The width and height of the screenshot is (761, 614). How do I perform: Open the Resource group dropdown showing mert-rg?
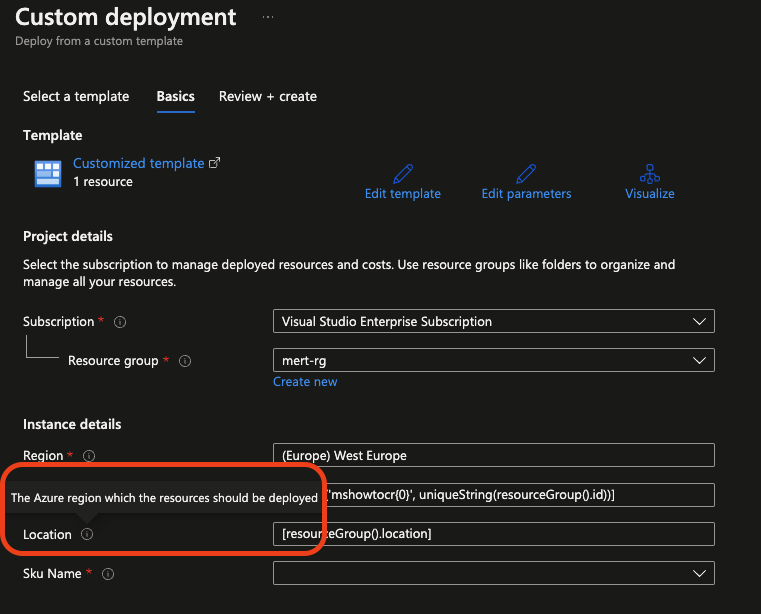tap(494, 360)
